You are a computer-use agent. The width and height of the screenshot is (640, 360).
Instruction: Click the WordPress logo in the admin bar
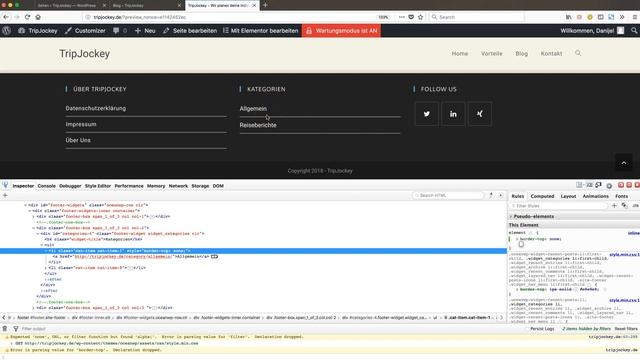coord(7,31)
